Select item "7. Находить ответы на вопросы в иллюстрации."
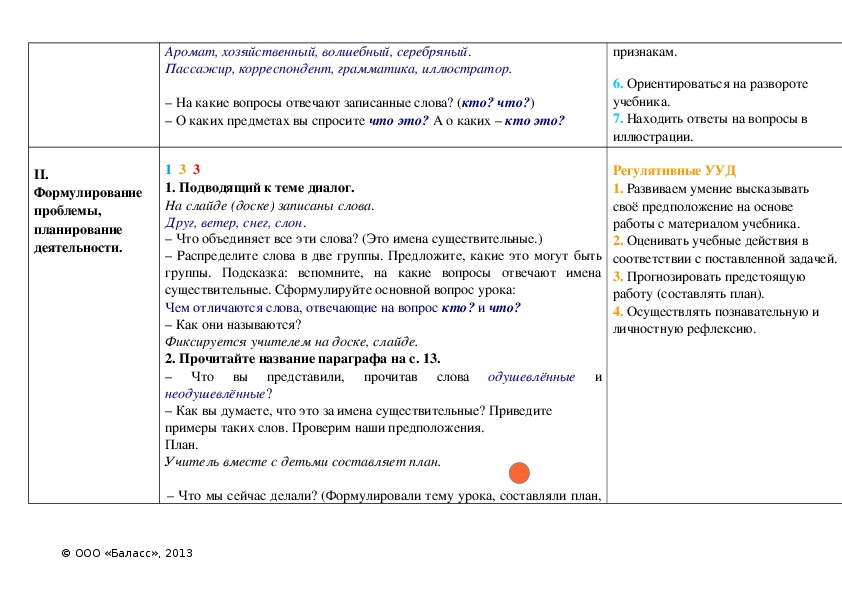The width and height of the screenshot is (842, 595). [x=710, y=127]
